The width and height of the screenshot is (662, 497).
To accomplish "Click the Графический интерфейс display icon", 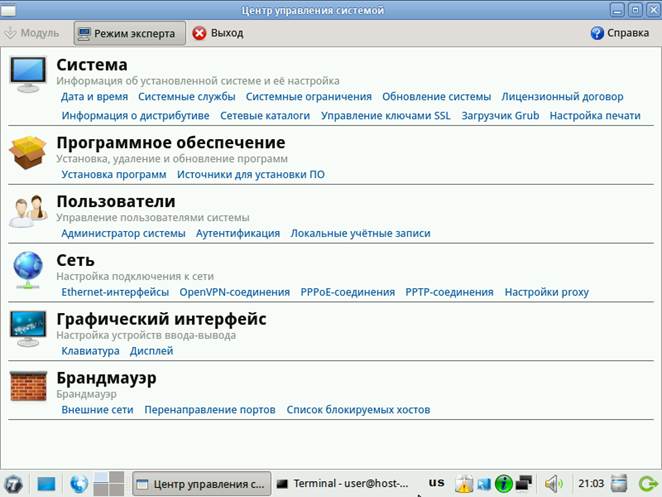I will pyautogui.click(x=28, y=328).
